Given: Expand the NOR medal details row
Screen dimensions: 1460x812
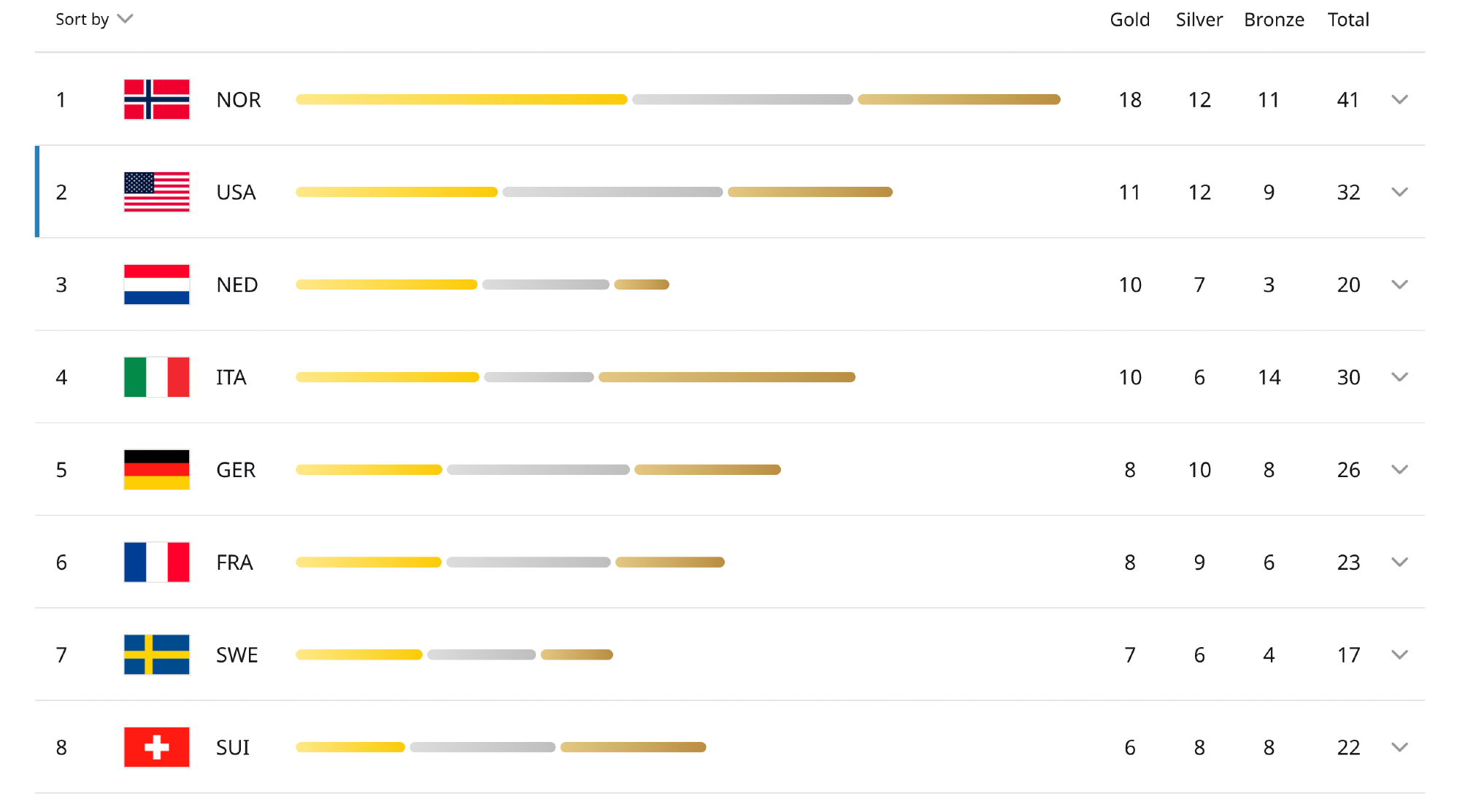Looking at the screenshot, I should pyautogui.click(x=1399, y=99).
